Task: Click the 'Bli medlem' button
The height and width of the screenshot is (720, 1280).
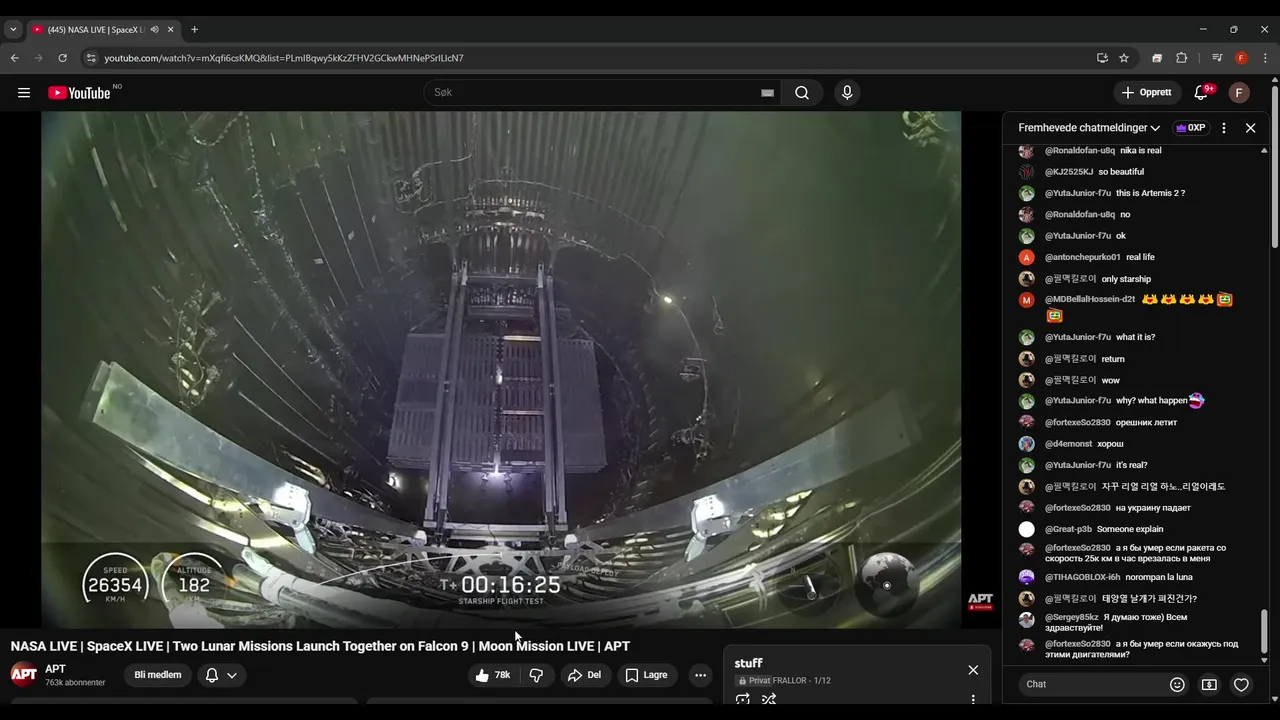Action: click(x=158, y=675)
